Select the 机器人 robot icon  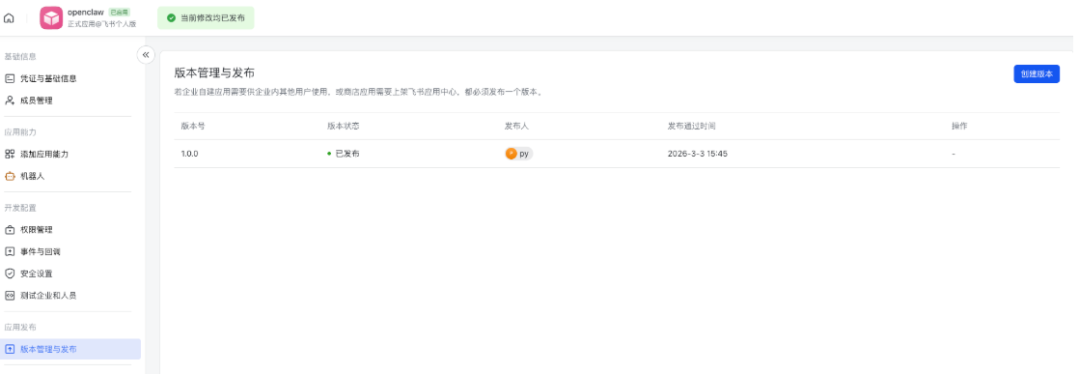pyautogui.click(x=10, y=176)
